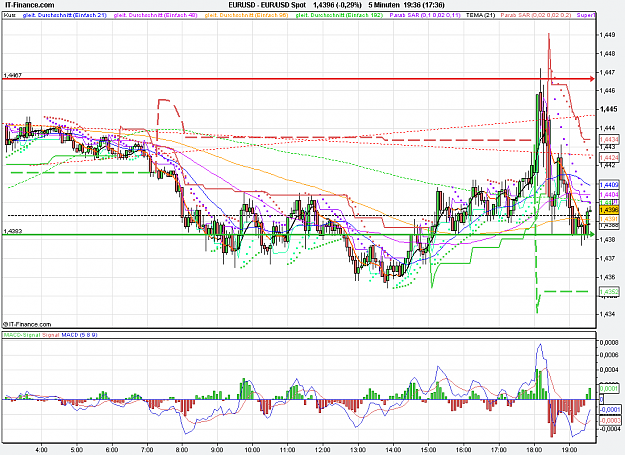Click the @IT-Finance.com link in the chart corner

pos(27,324)
